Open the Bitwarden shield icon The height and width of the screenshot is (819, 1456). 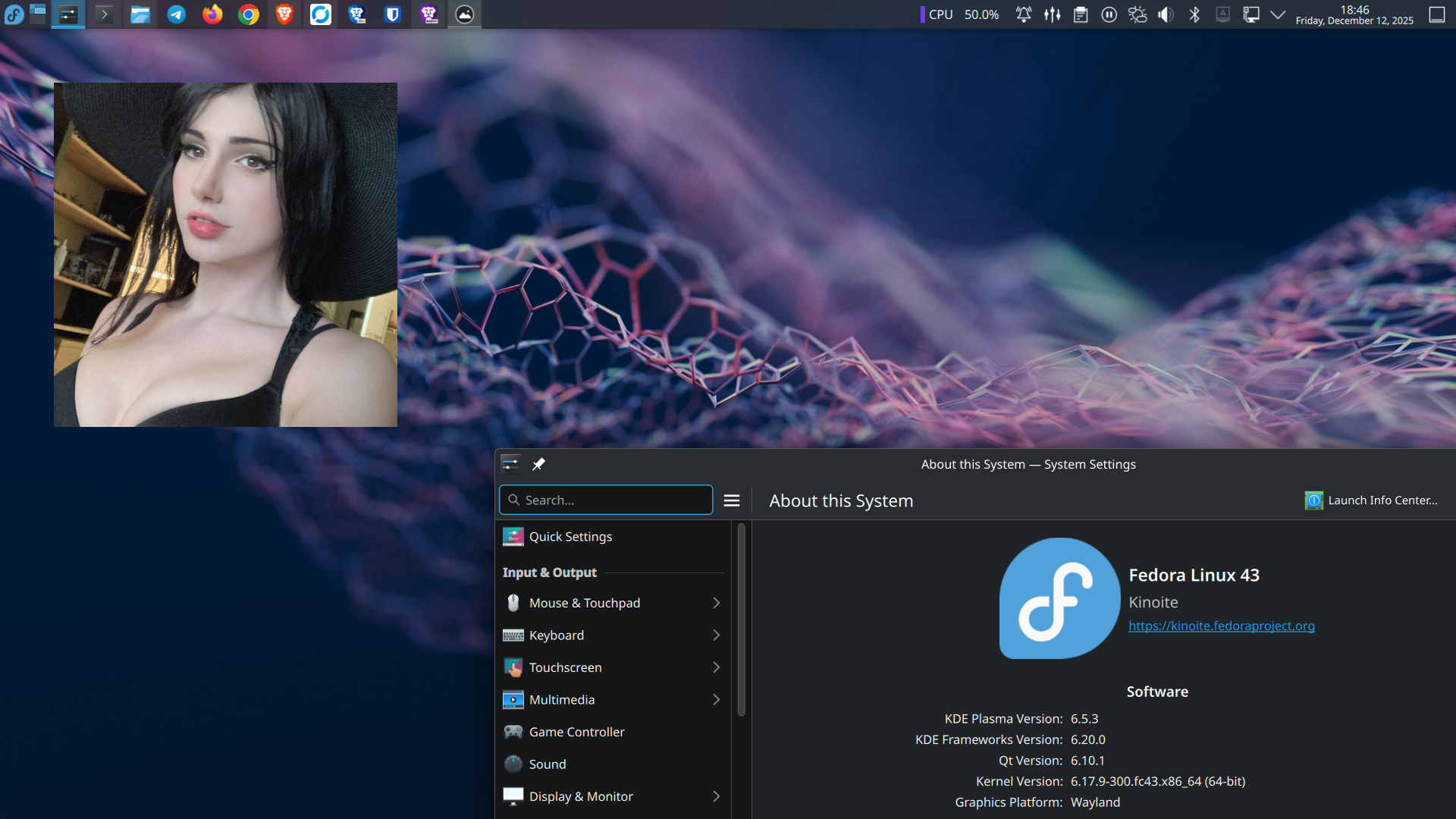click(392, 14)
